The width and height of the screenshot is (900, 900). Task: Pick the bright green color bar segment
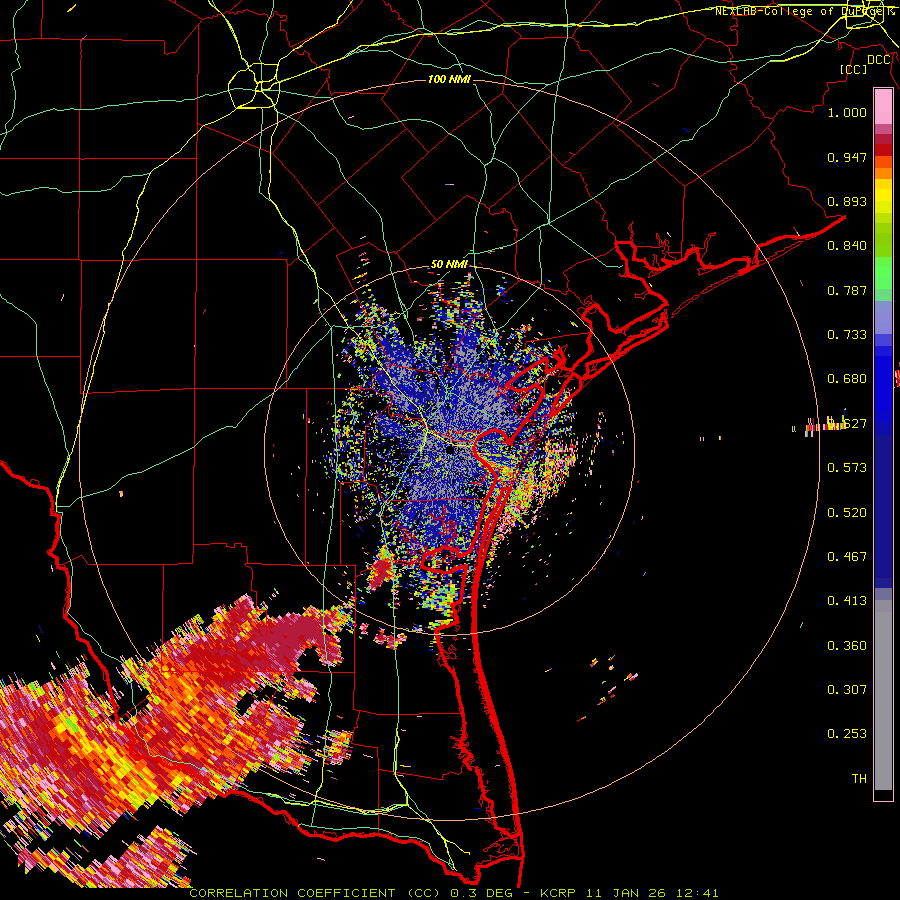pos(883,273)
